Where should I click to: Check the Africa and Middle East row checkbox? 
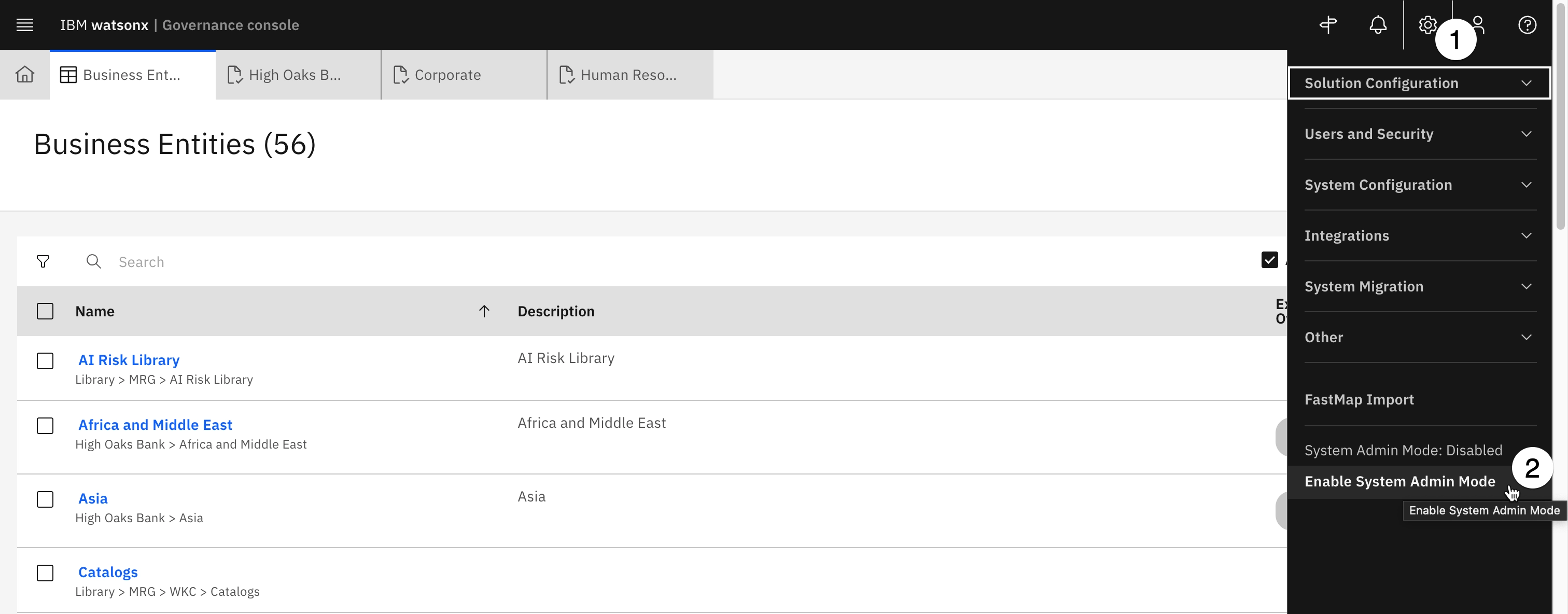45,425
